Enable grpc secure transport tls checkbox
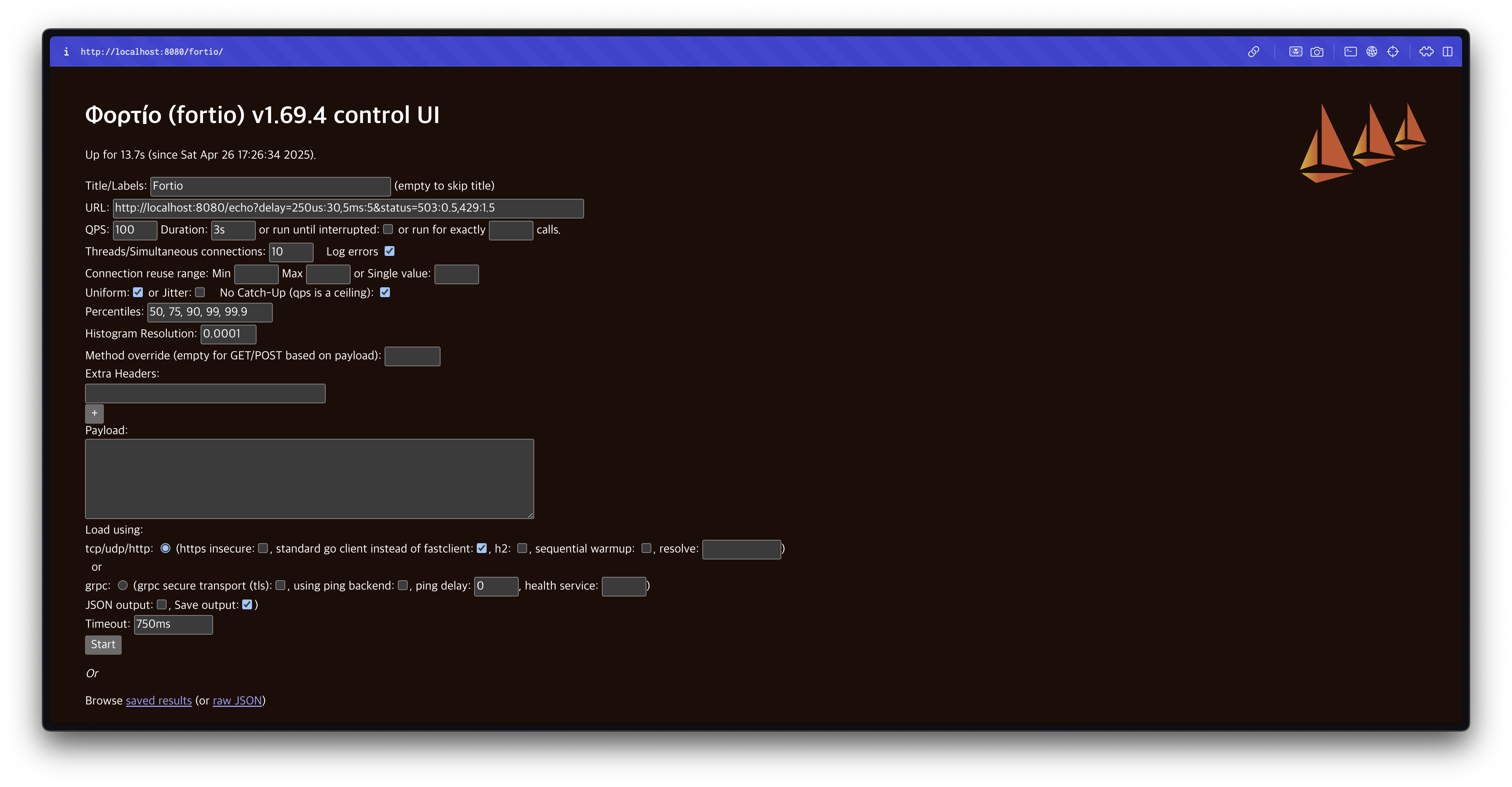The height and width of the screenshot is (787, 1512). pyautogui.click(x=281, y=585)
